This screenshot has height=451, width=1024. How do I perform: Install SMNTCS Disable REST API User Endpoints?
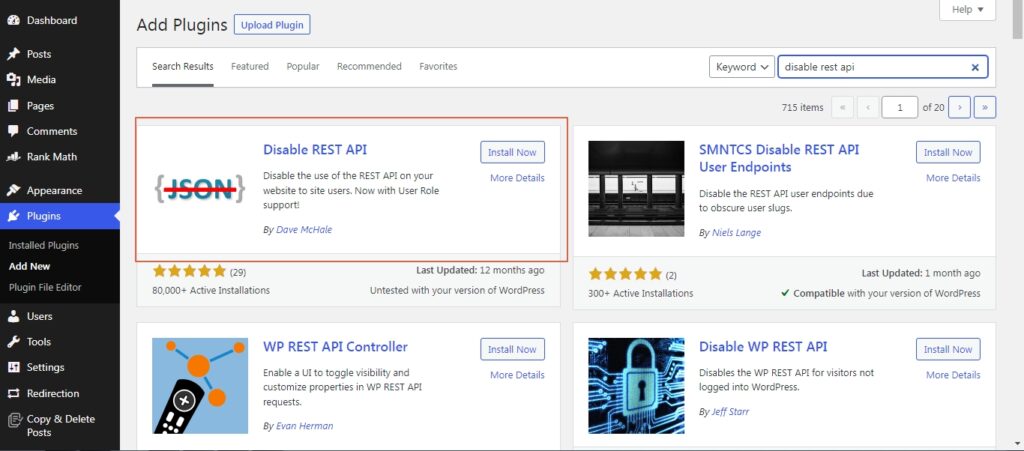coord(948,152)
